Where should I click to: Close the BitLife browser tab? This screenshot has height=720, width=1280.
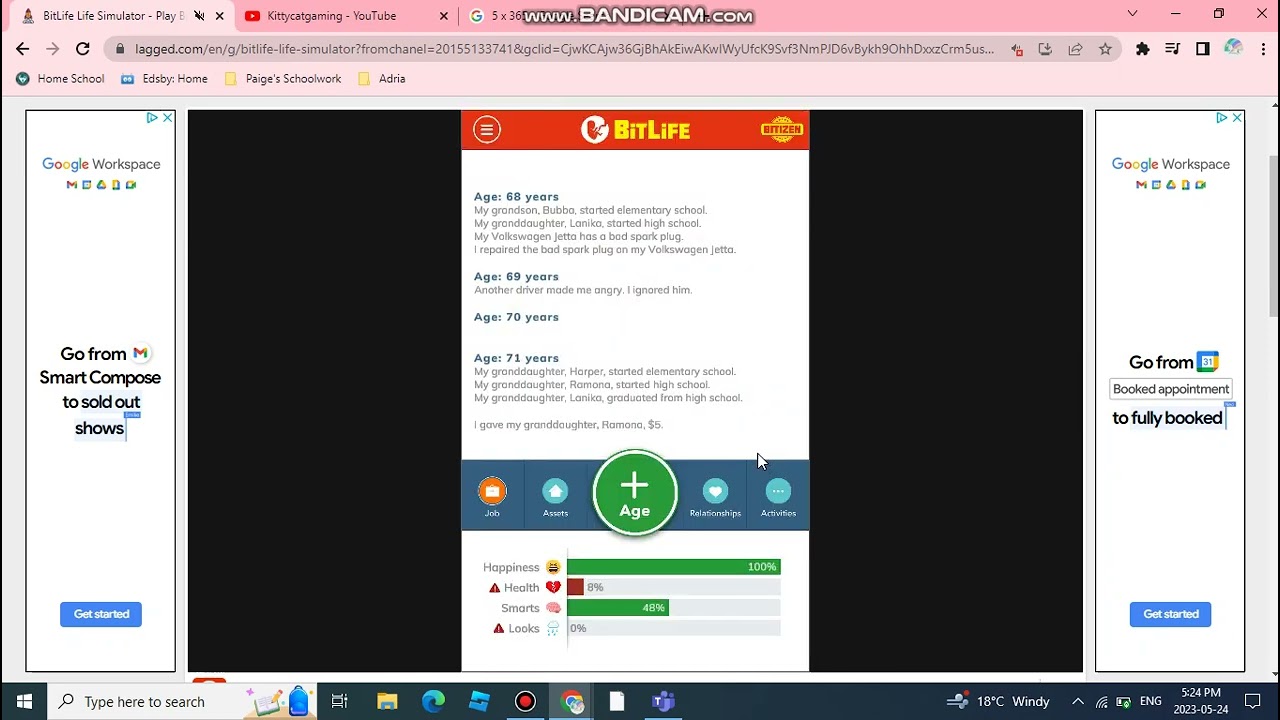[x=219, y=16]
